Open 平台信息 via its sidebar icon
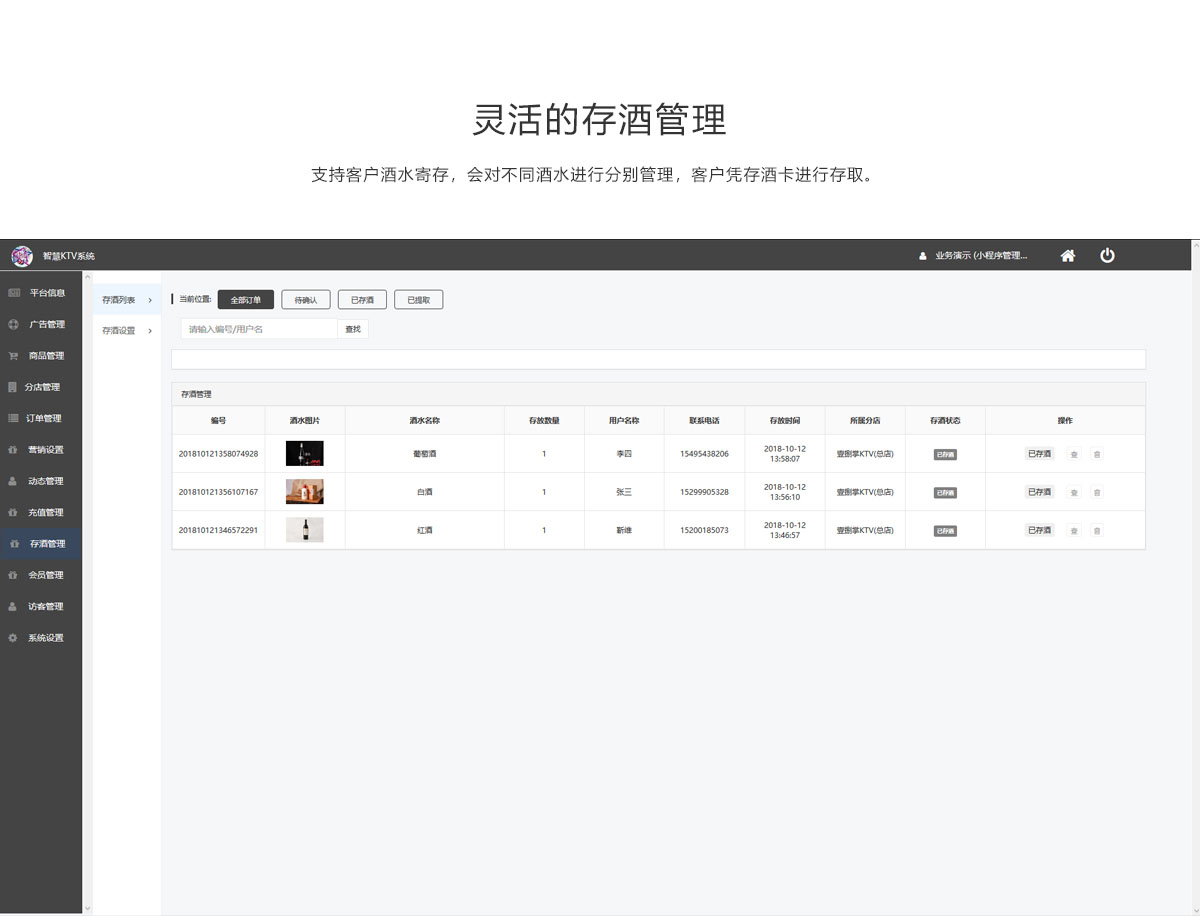The height and width of the screenshot is (916, 1200). point(14,293)
